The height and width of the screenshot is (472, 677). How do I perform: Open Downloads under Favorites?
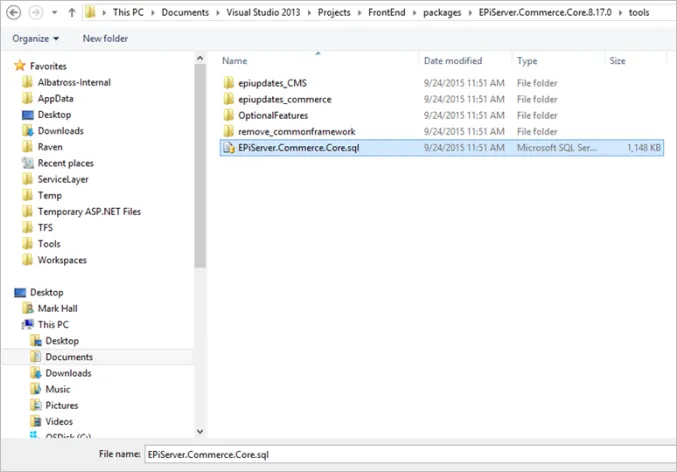60,130
